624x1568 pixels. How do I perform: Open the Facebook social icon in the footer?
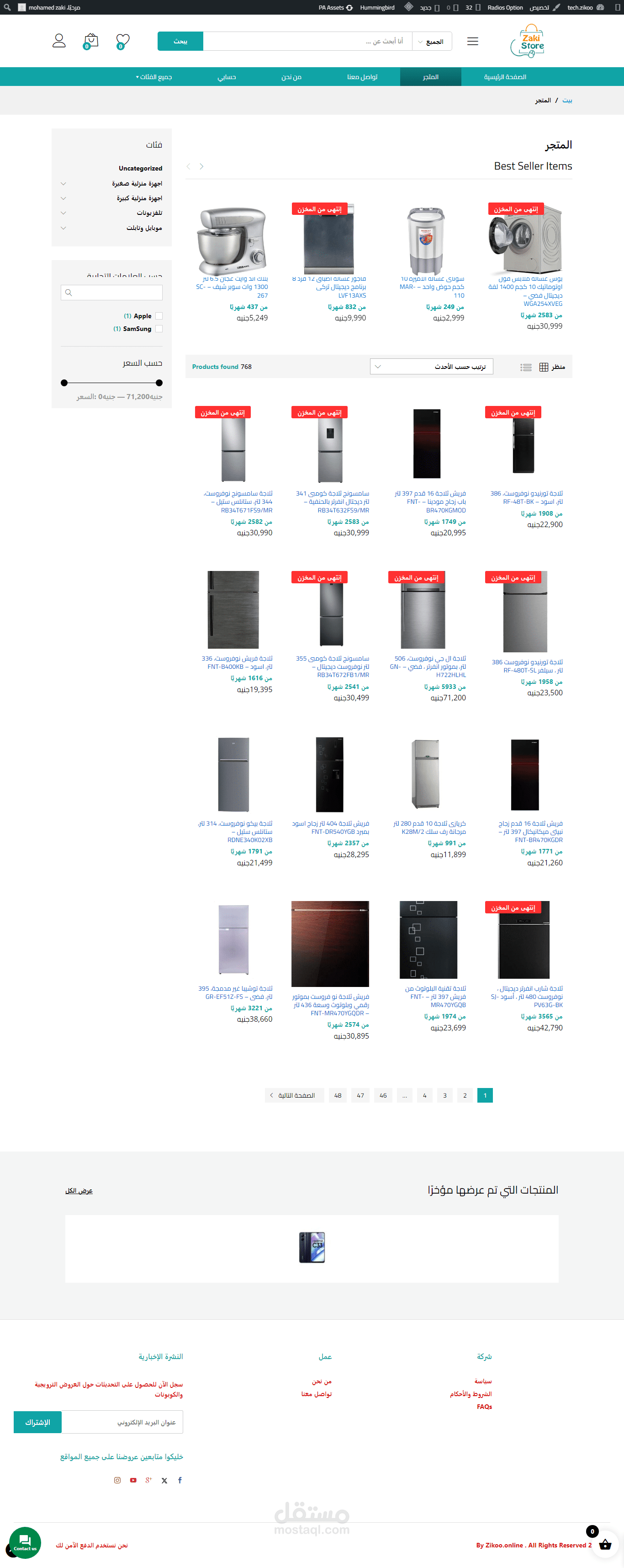point(180,1480)
